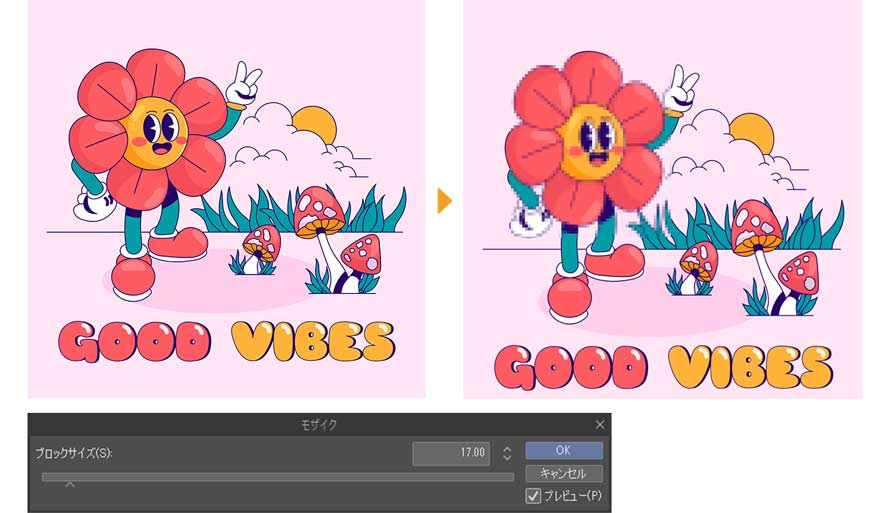This screenshot has height=513, width=890.
Task: Click the ブロックサイズ(S) label
Action: 74,453
